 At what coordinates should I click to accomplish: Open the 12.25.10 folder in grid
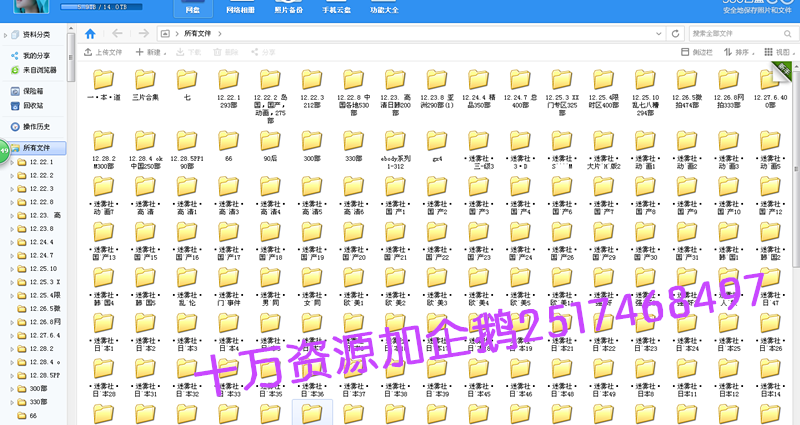(645, 92)
